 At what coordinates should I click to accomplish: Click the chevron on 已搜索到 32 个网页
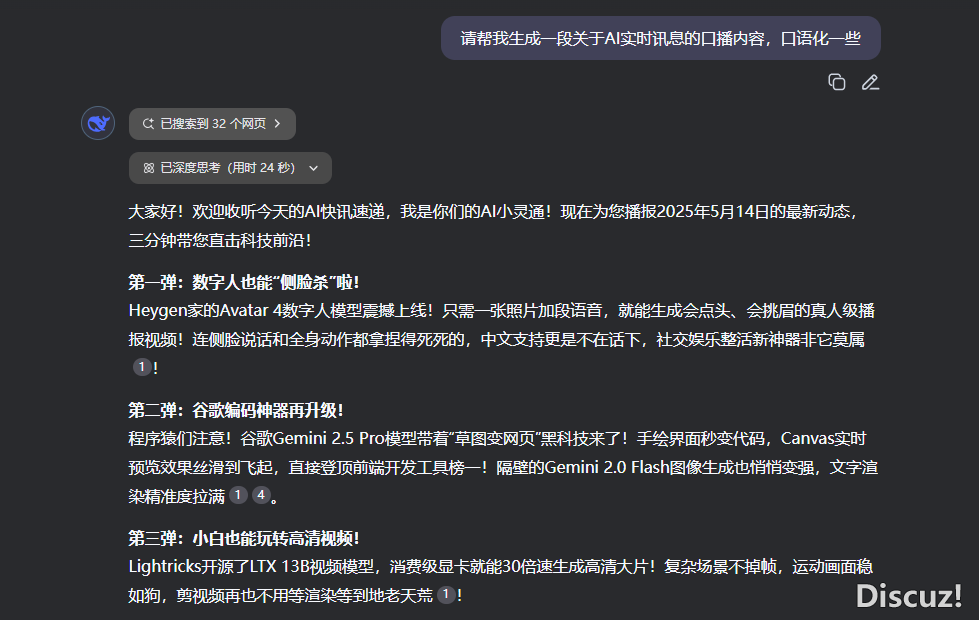278,124
